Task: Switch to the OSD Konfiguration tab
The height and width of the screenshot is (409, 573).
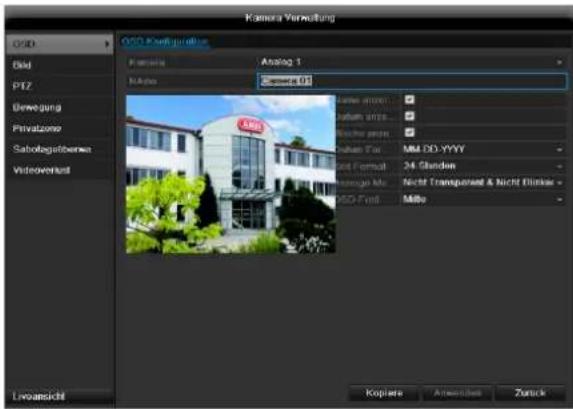Action: click(165, 41)
